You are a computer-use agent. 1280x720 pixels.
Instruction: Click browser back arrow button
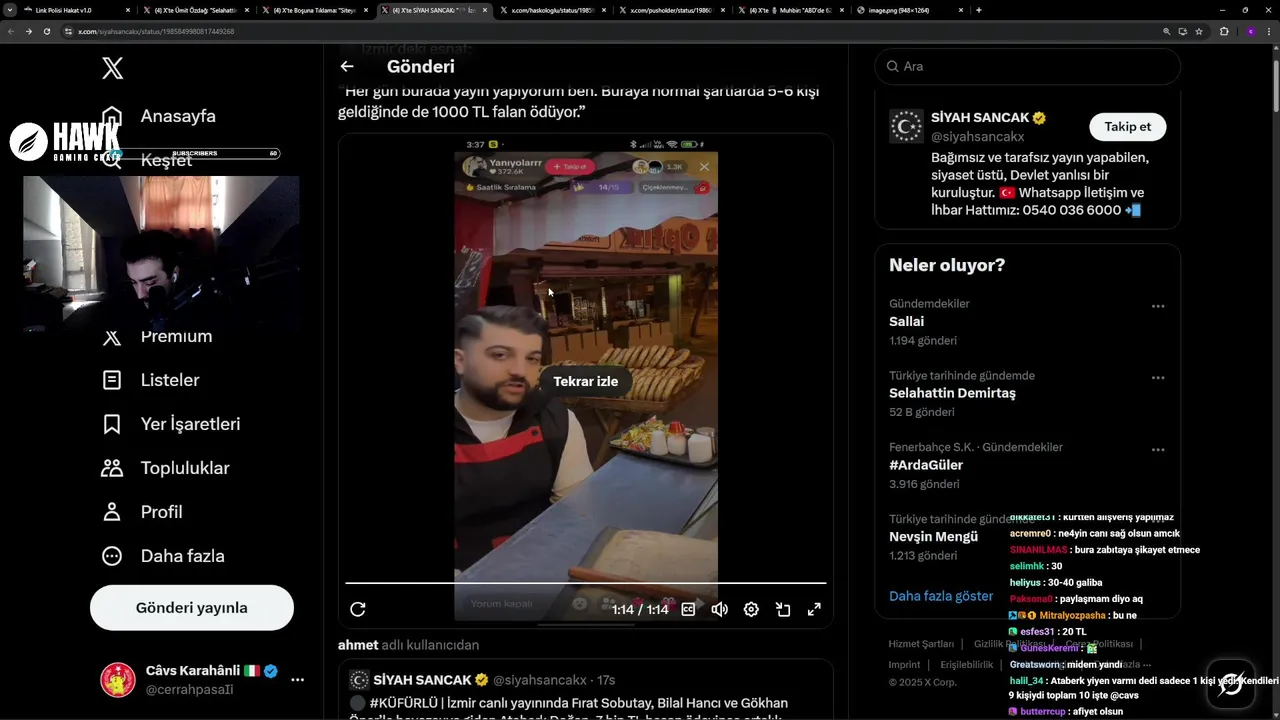pos(11,31)
